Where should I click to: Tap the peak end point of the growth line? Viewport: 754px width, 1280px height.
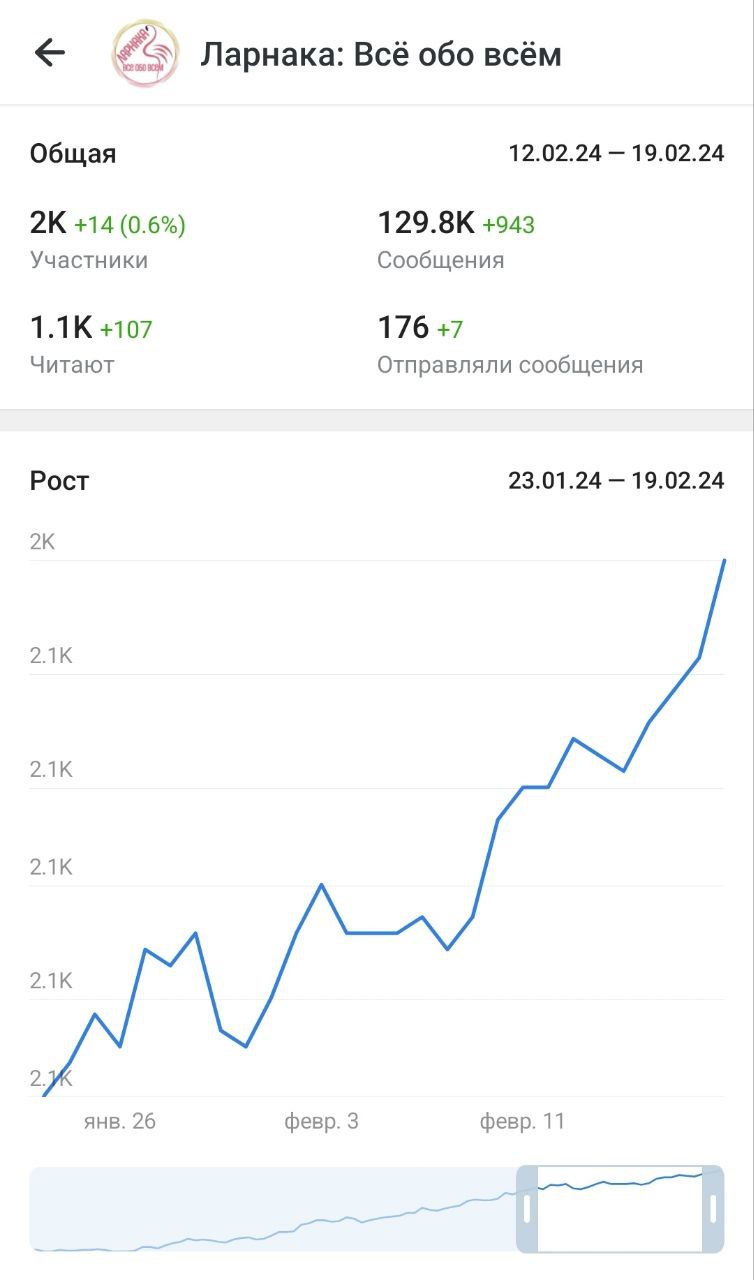pyautogui.click(x=723, y=560)
